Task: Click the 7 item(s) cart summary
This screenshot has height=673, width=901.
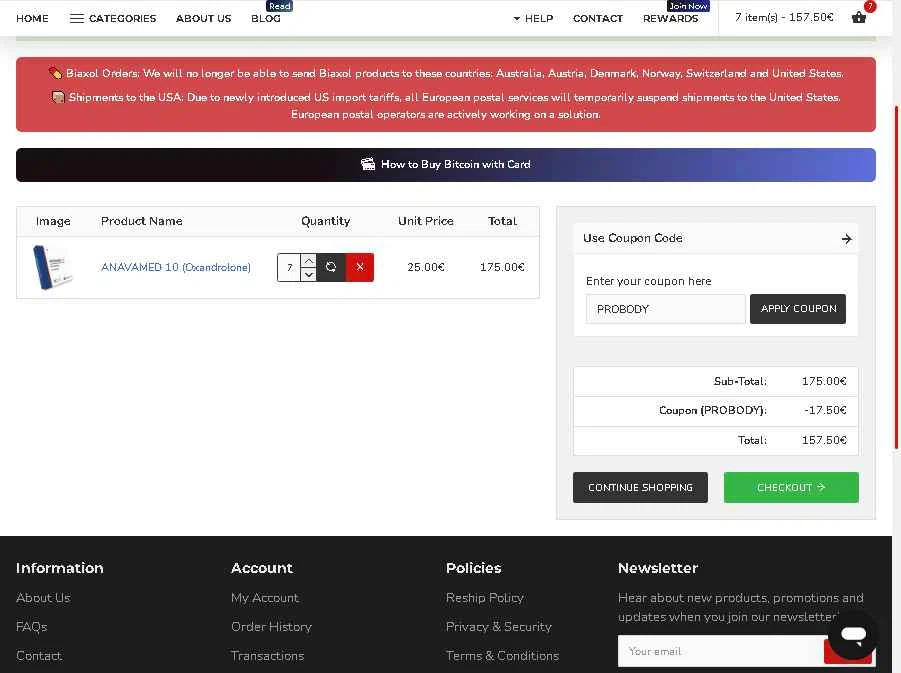Action: pyautogui.click(x=784, y=17)
